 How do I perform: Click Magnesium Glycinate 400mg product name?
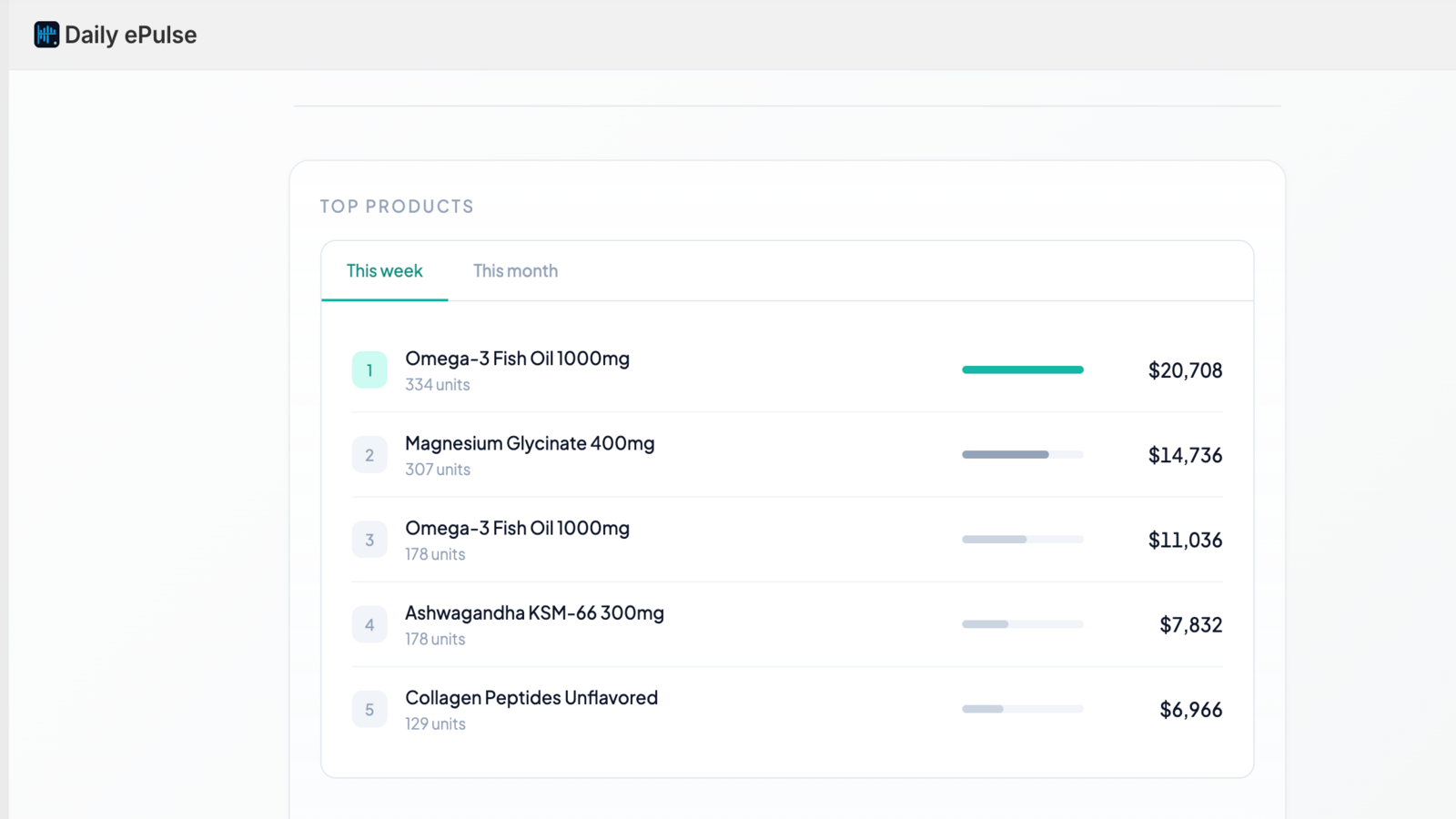tap(530, 443)
